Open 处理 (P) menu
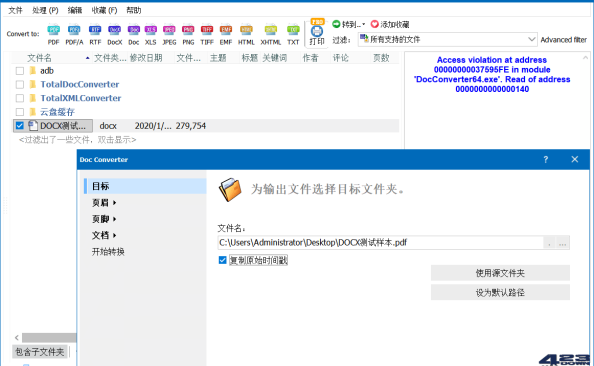 point(45,10)
